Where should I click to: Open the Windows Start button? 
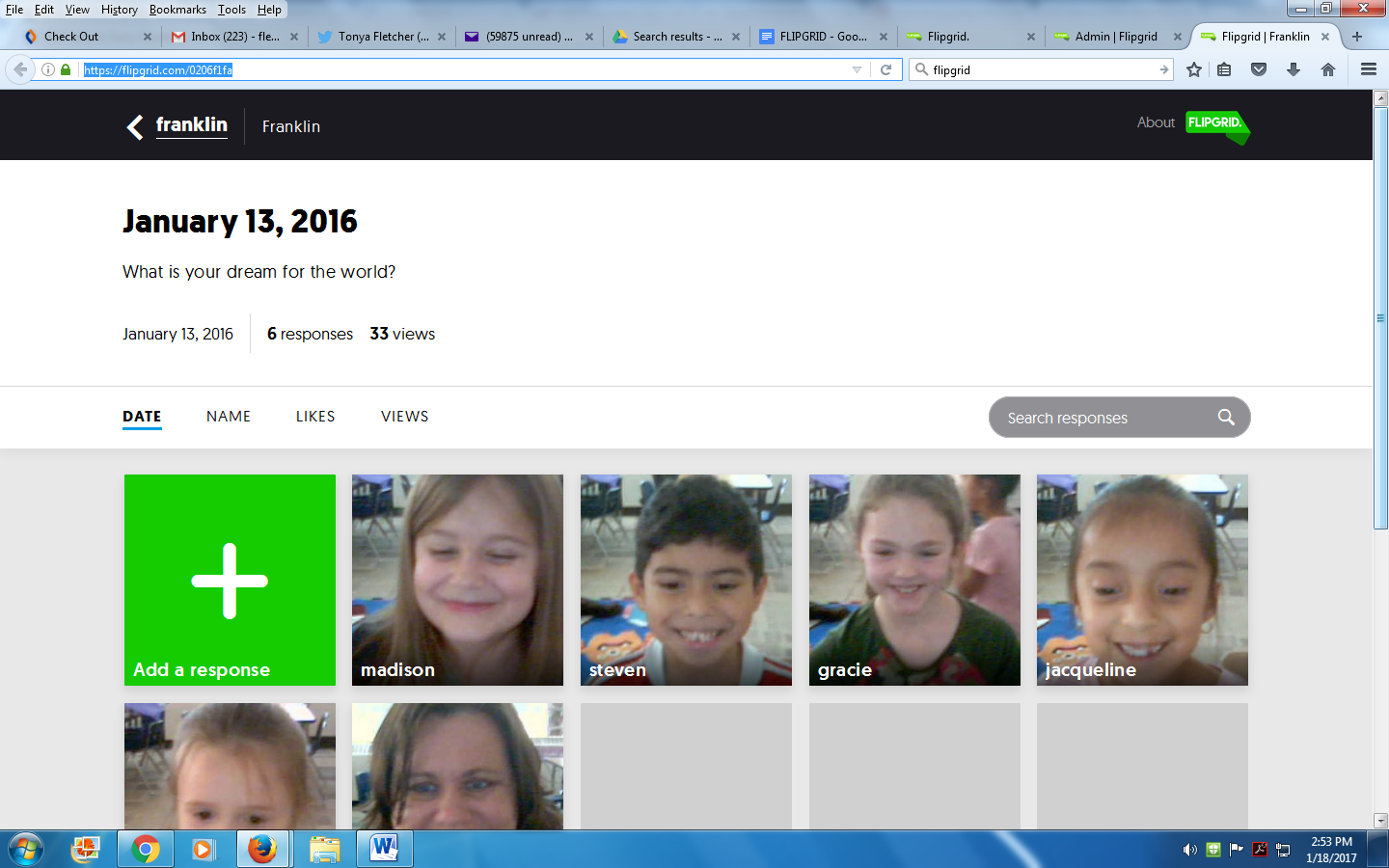[x=25, y=850]
